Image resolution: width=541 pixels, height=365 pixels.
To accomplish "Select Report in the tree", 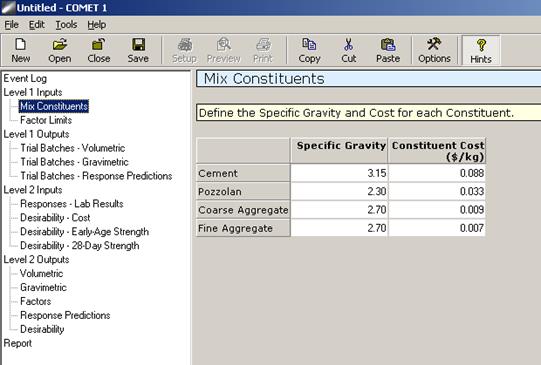I will pyautogui.click(x=18, y=343).
